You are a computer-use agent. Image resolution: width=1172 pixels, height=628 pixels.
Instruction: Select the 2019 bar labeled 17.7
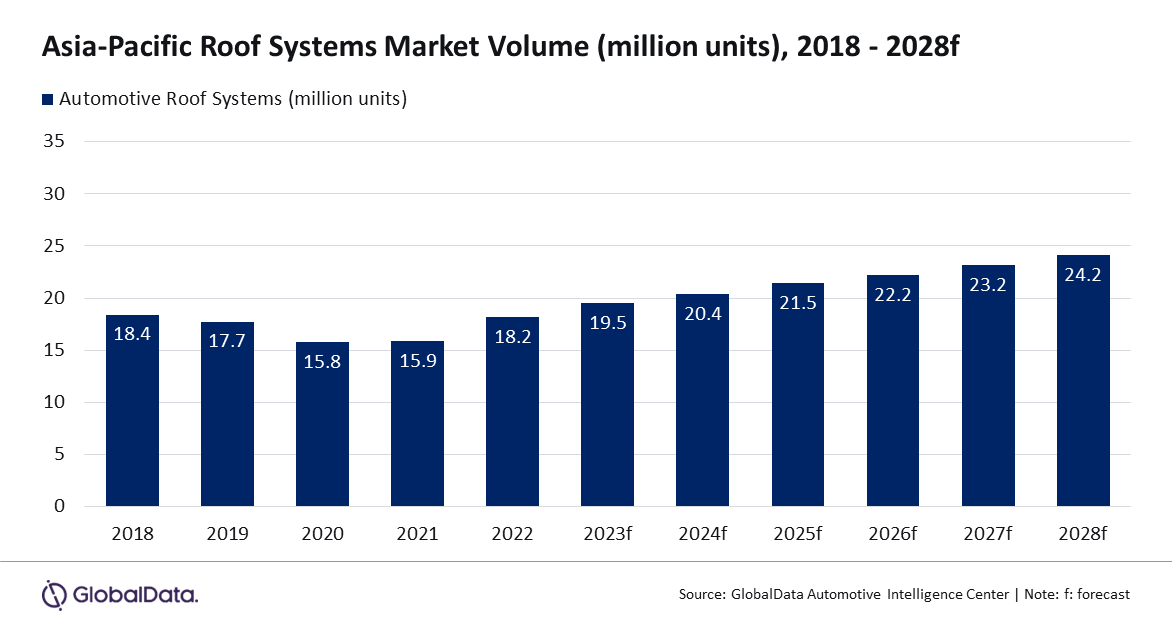[227, 414]
